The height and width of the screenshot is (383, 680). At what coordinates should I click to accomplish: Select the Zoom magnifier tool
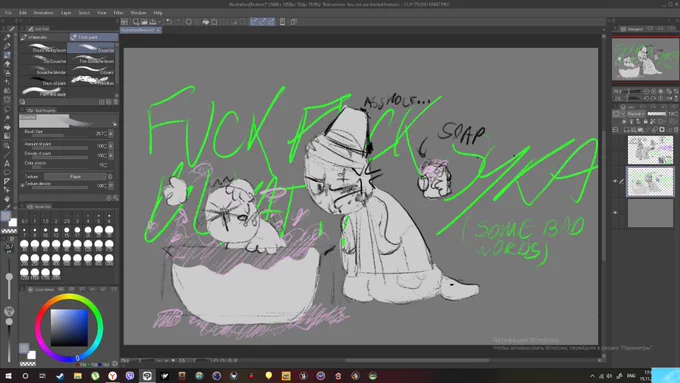[x=7, y=145]
